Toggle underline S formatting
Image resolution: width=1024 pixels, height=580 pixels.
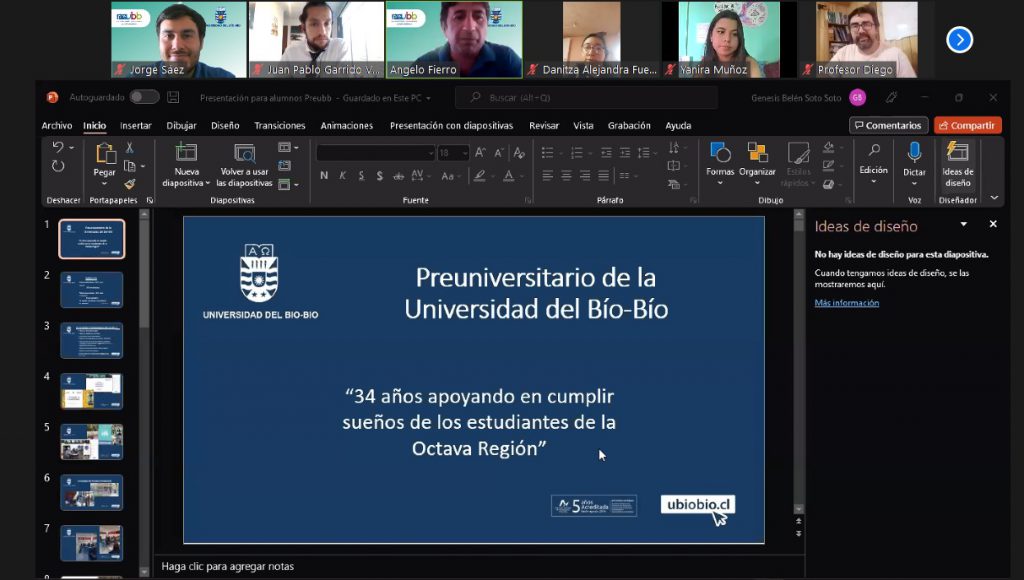click(x=361, y=176)
